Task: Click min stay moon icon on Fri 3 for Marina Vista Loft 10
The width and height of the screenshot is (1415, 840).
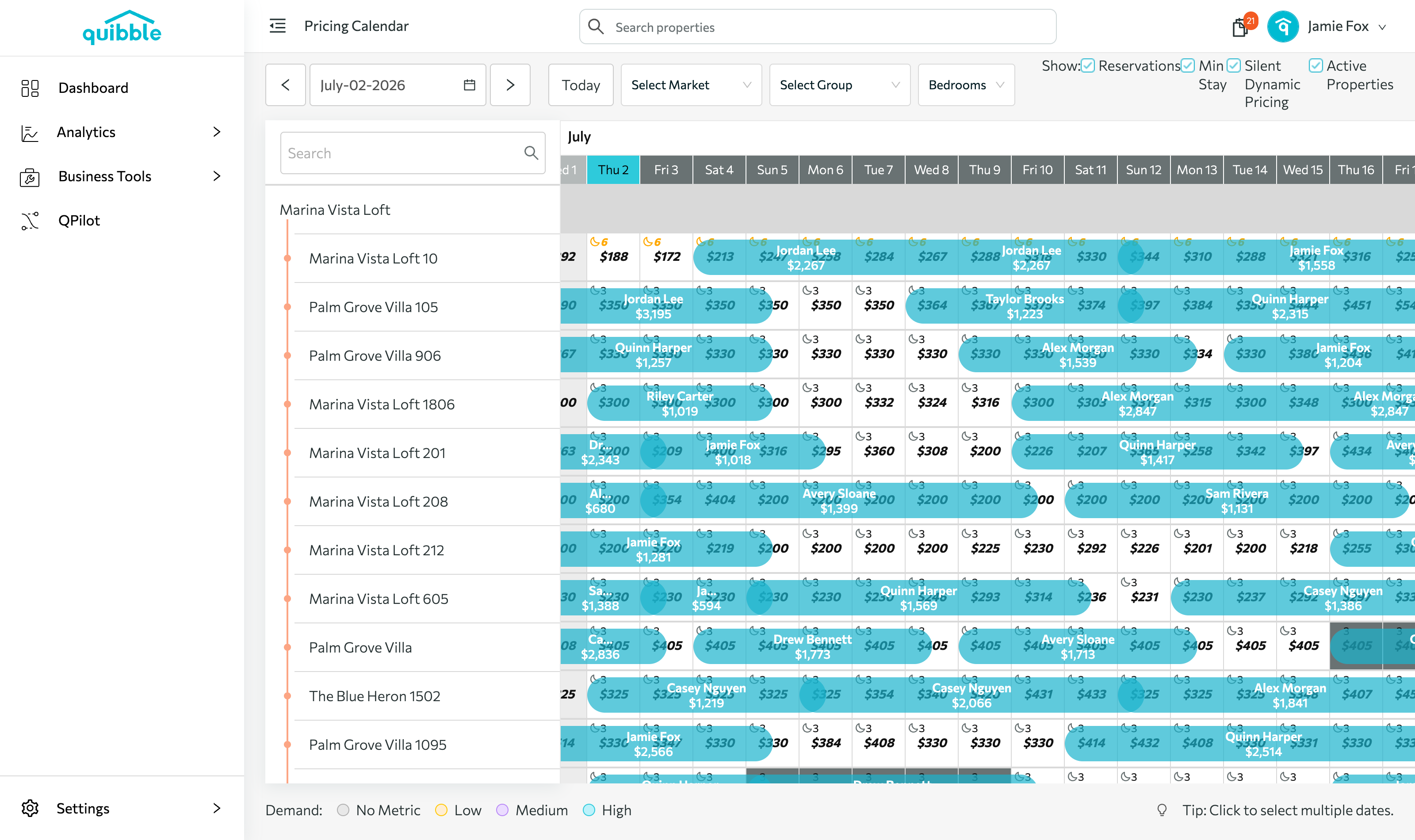Action: (647, 242)
